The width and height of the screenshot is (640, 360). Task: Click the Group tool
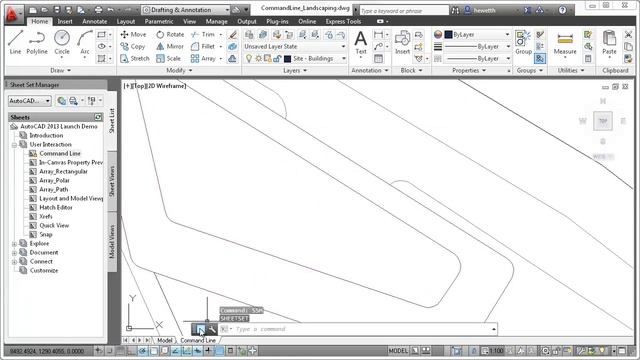click(523, 42)
